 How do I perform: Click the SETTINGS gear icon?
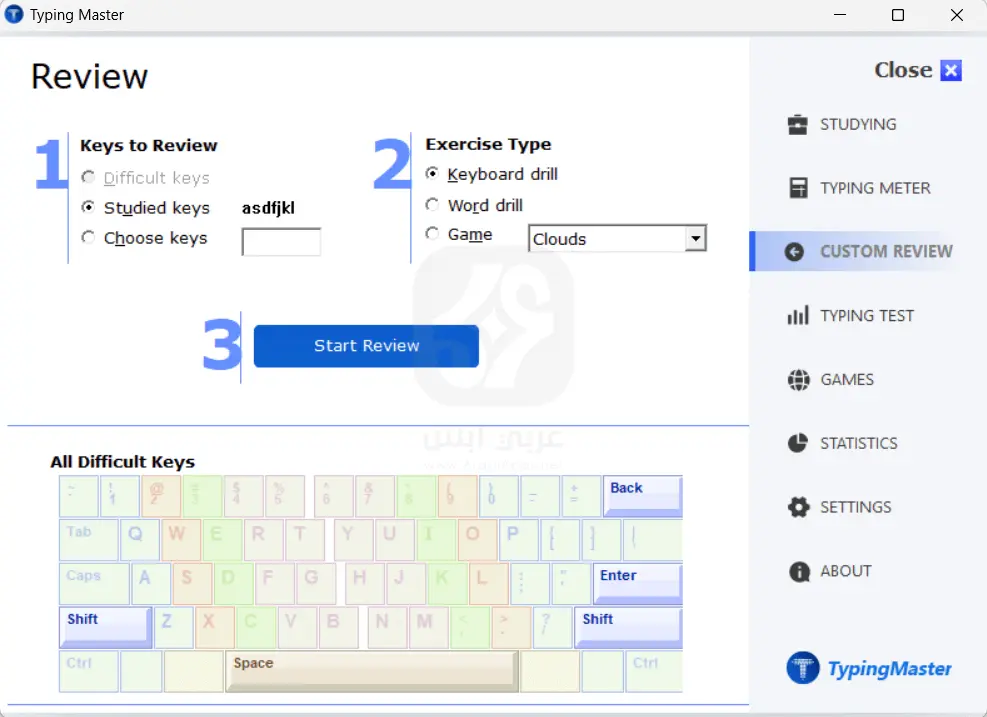coord(798,507)
